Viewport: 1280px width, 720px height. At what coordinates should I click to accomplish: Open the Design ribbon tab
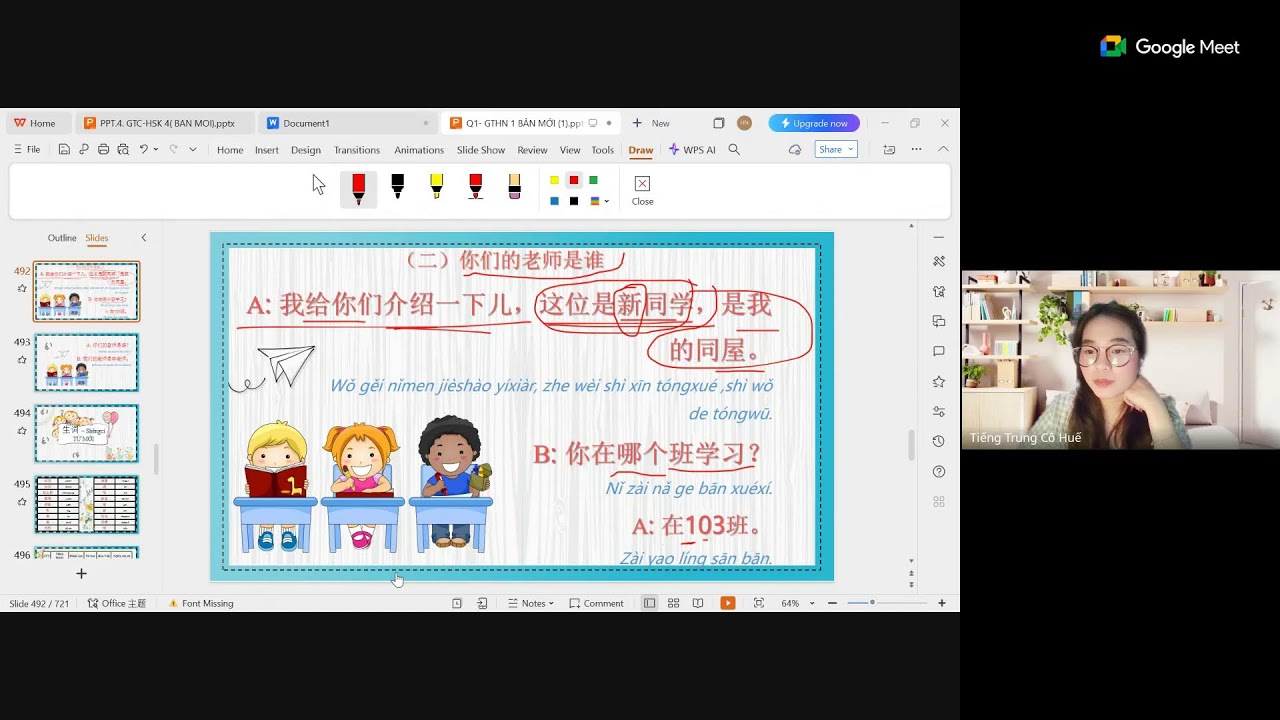306,150
